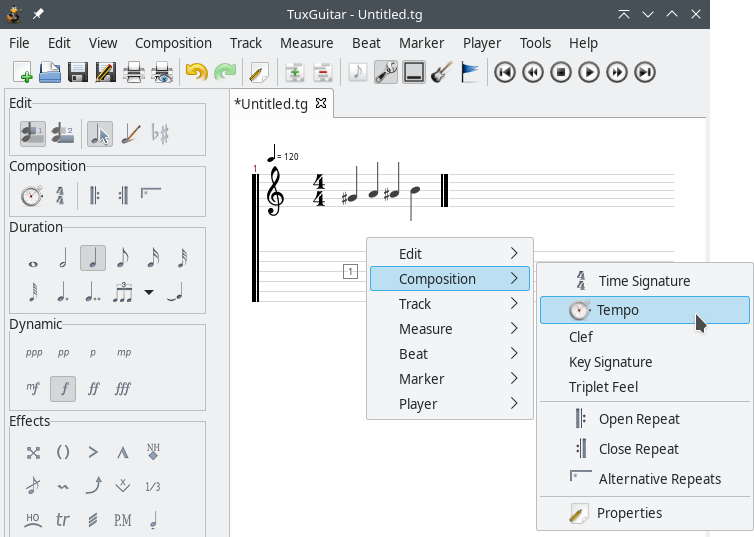Toggle the dotted note duration
Screen dimensions: 754x537
pos(63,293)
